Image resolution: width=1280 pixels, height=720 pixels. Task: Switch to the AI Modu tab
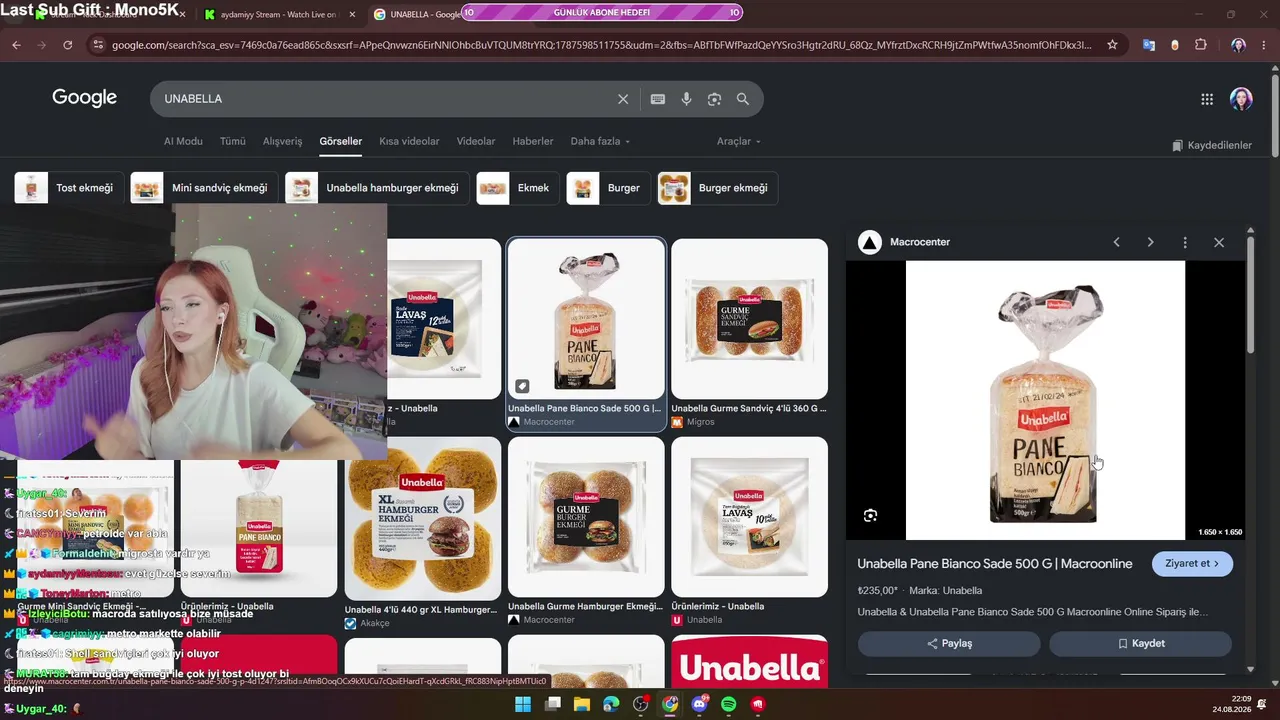pos(183,141)
